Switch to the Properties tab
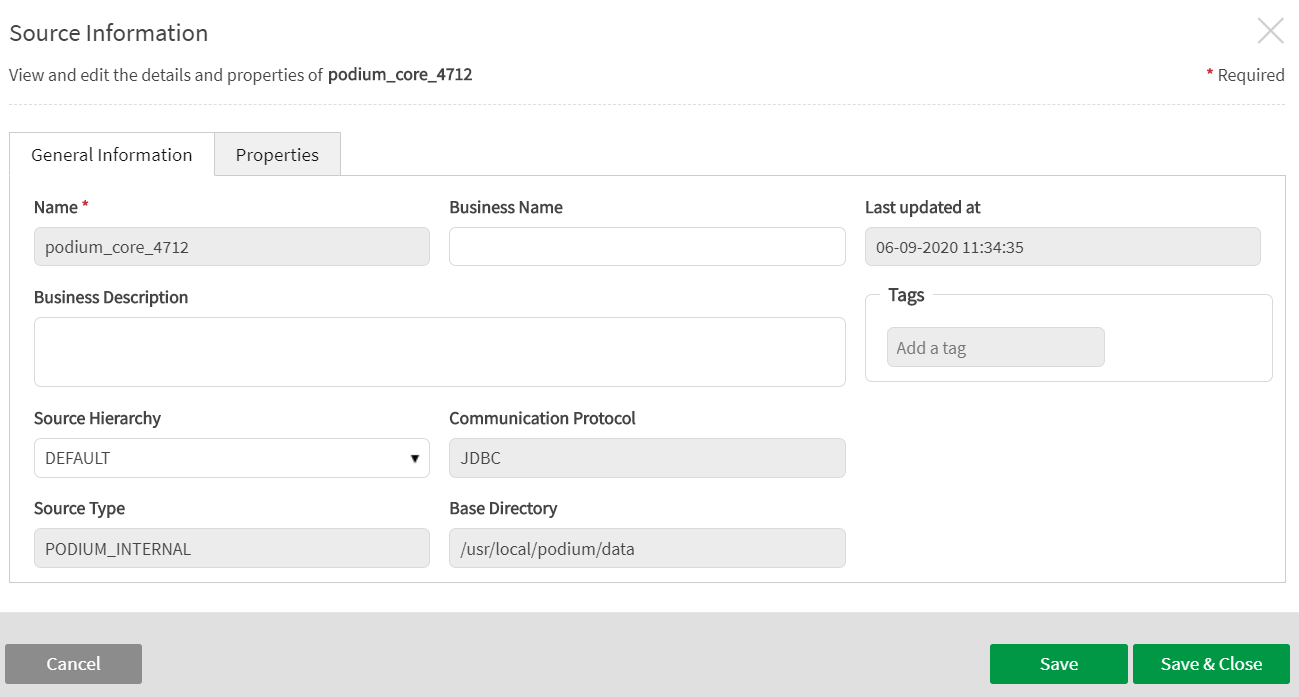Viewport: 1299px width, 697px height. (x=277, y=155)
